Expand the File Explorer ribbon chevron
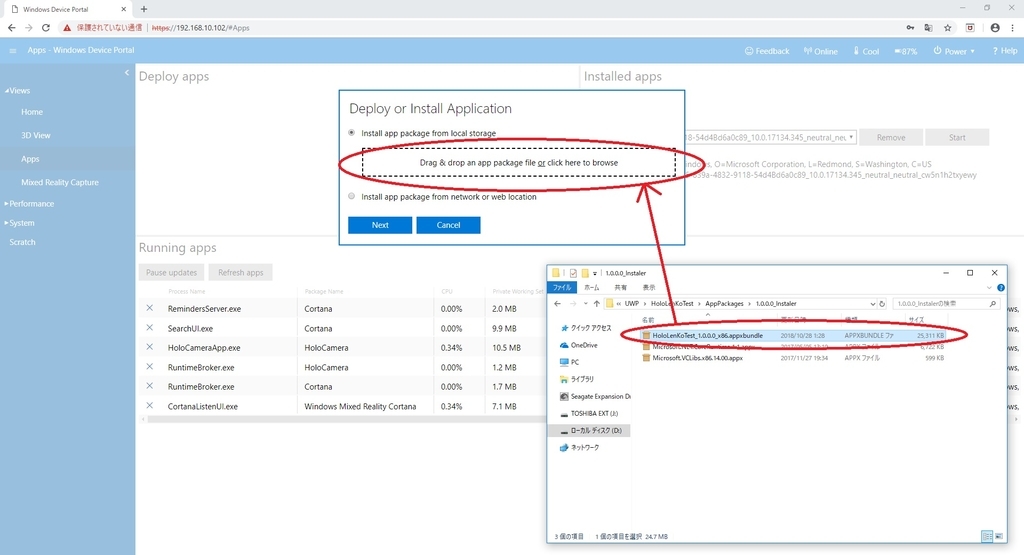The height and width of the screenshot is (555, 1024). tap(989, 287)
